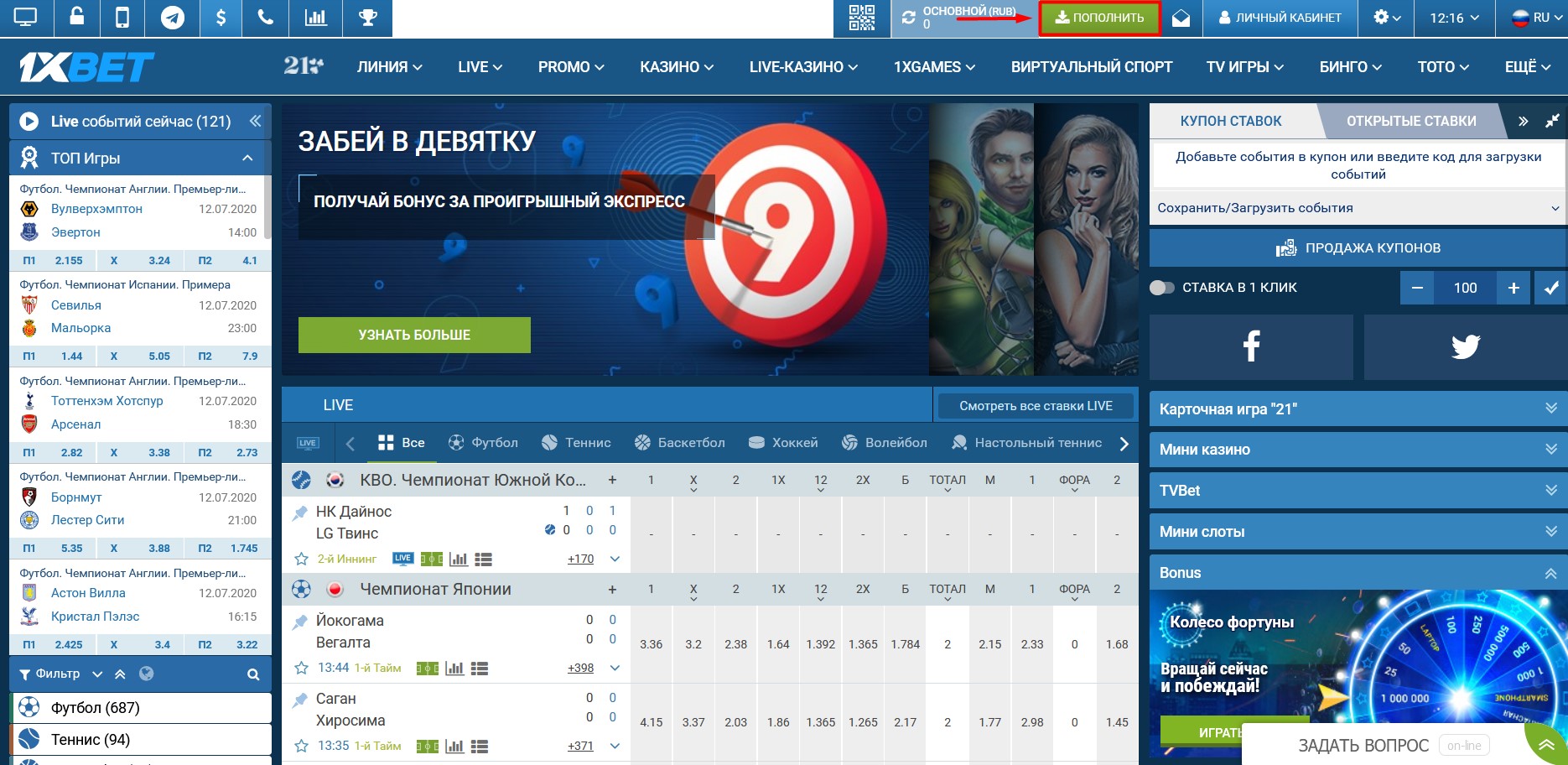Click the УЗНАТЬ БОЛЬШЕ banner button
Screen dimensions: 1568x765
(x=414, y=335)
